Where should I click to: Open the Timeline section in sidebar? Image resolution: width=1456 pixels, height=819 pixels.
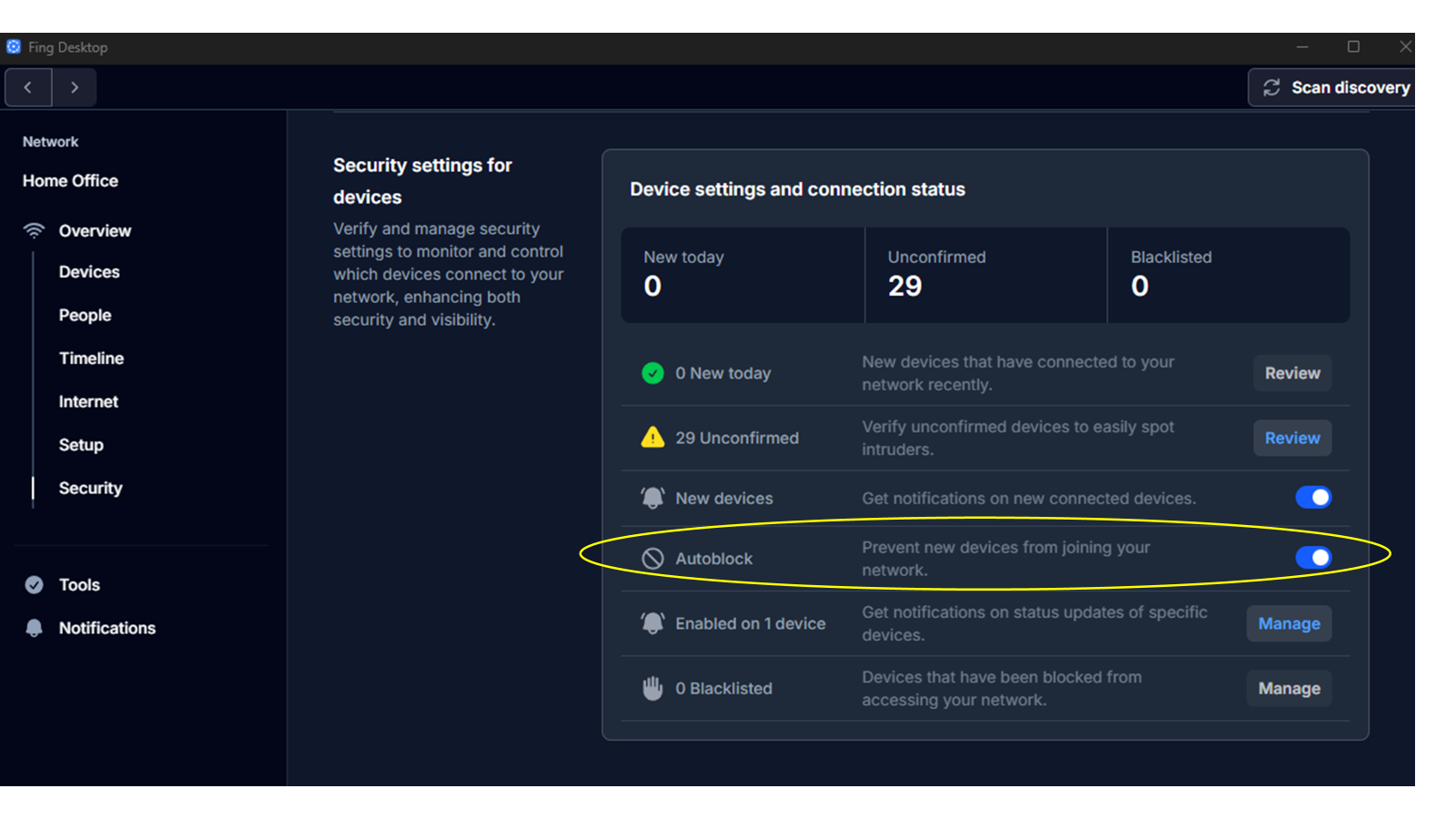click(x=91, y=359)
